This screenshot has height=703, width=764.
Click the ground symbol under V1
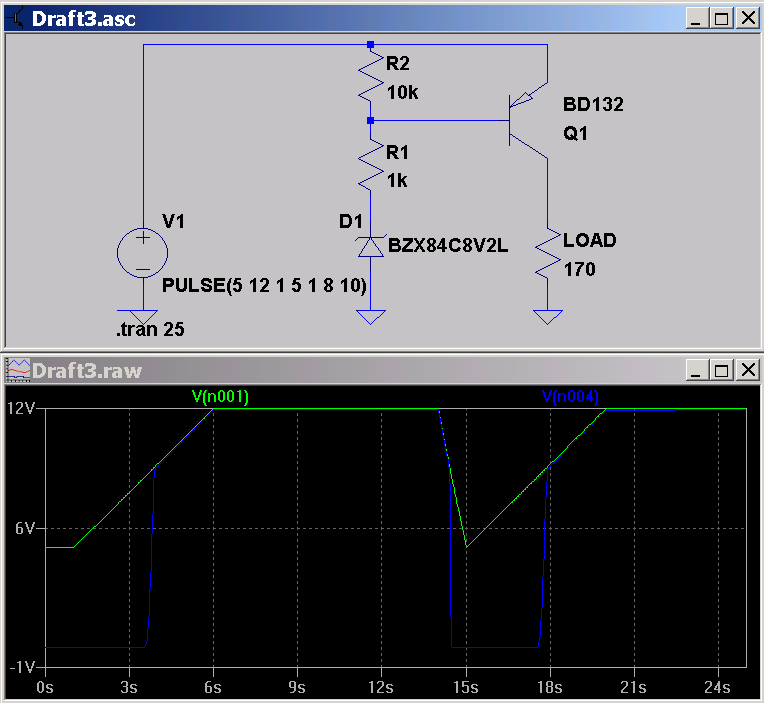point(143,317)
